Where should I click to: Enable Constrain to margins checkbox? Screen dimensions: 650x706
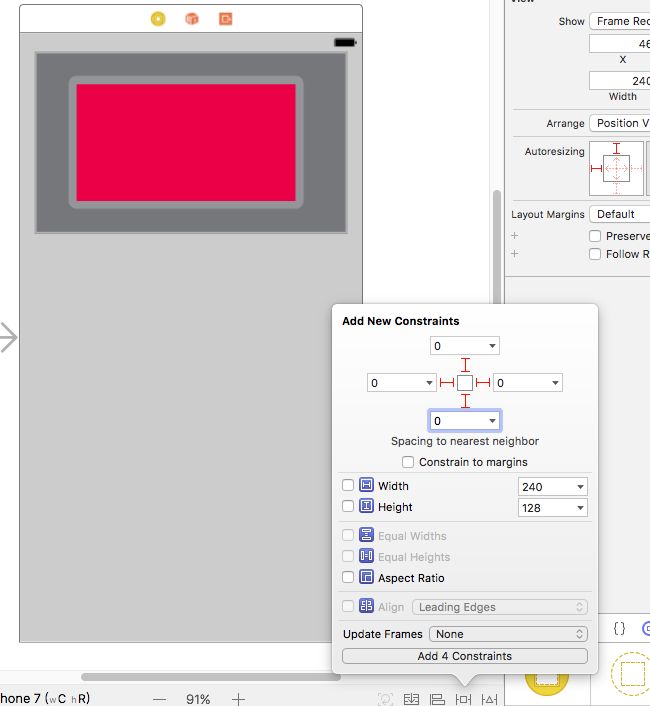(x=408, y=462)
